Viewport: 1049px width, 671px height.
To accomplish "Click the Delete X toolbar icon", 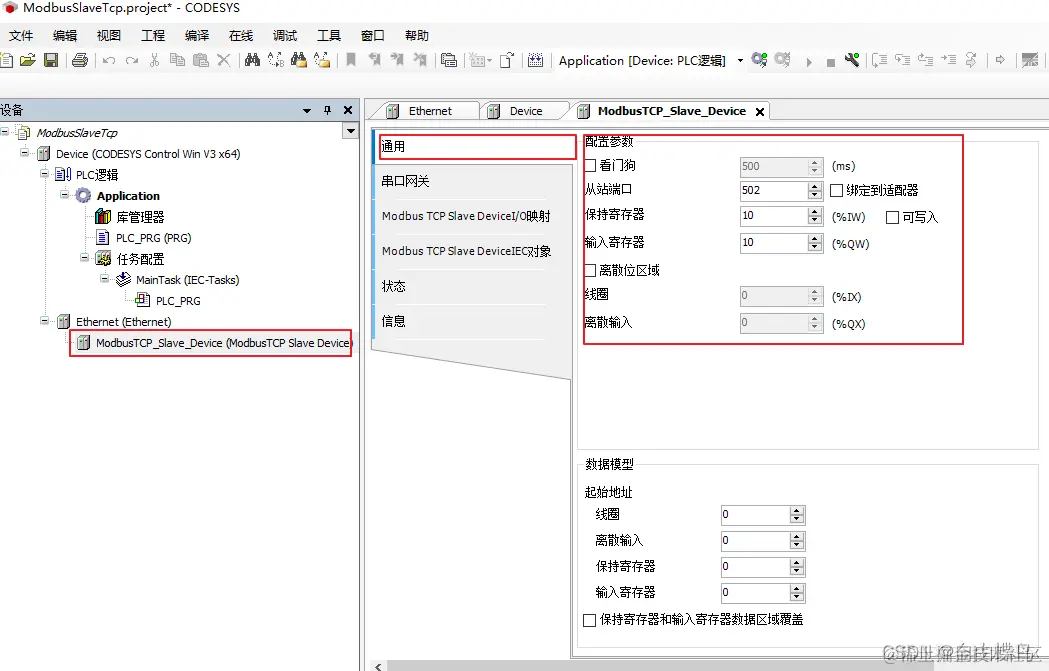I will 224,60.
